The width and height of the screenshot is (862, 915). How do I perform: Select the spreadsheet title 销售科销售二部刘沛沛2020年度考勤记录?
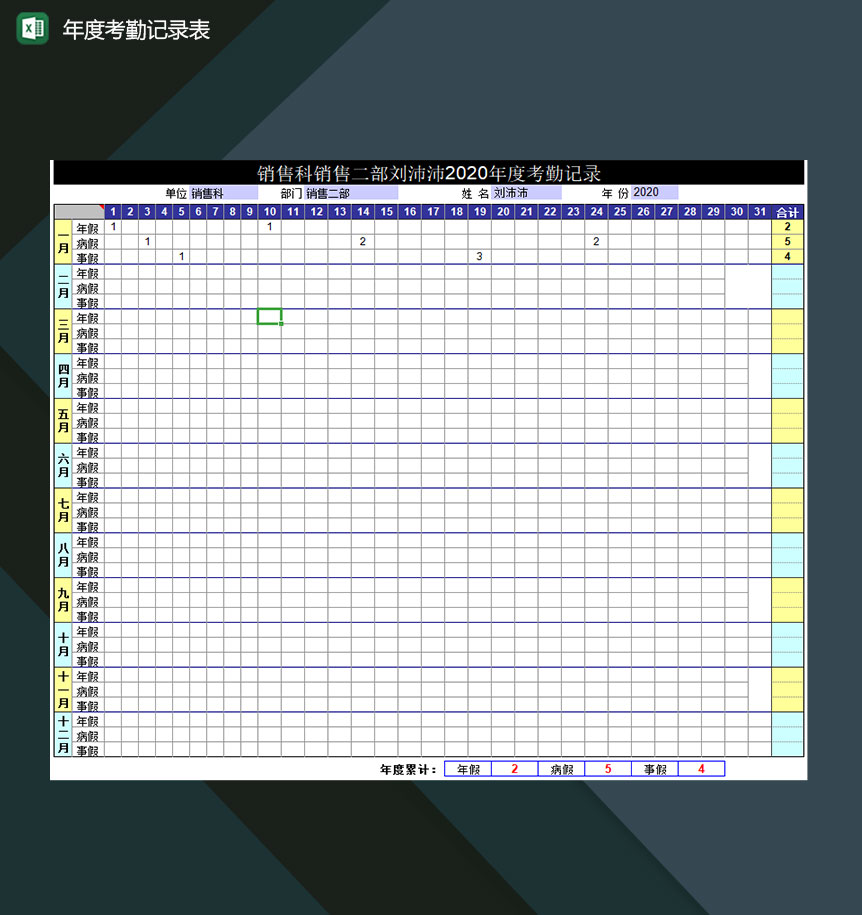click(428, 172)
